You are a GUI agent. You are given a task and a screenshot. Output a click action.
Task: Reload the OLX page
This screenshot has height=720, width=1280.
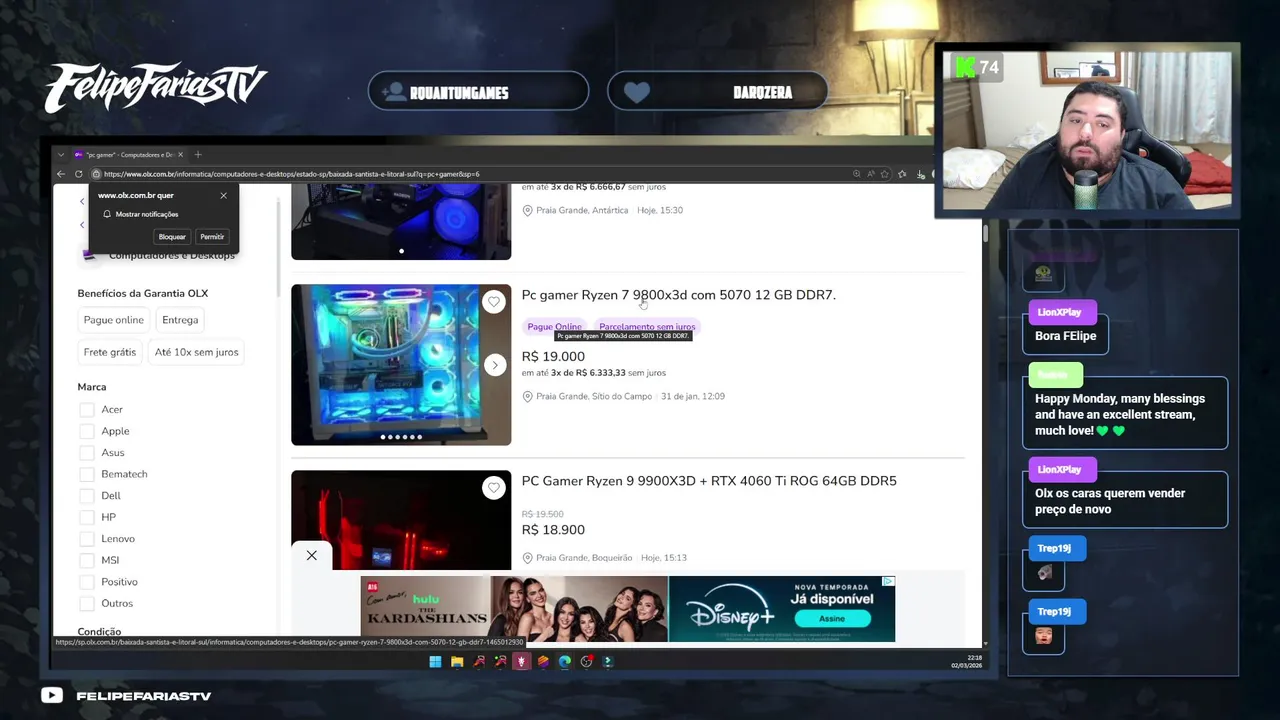[79, 174]
